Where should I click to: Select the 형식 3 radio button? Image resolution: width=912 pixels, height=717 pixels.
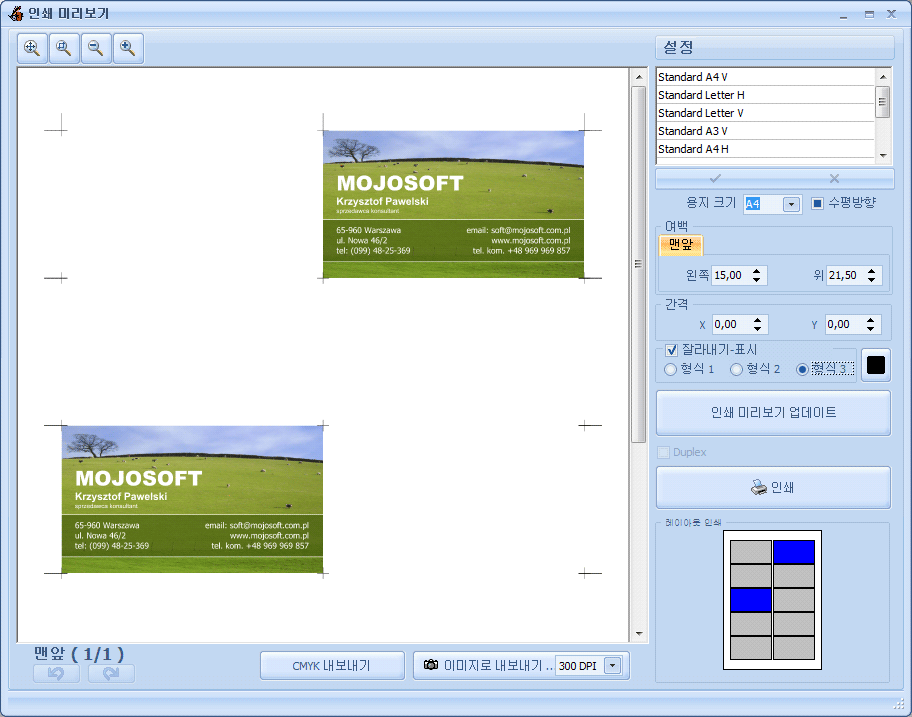[x=803, y=369]
